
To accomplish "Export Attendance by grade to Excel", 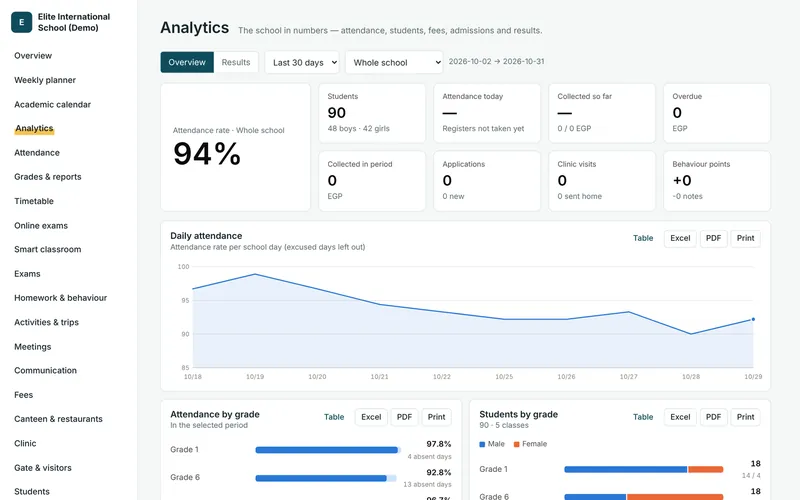I will (371, 417).
